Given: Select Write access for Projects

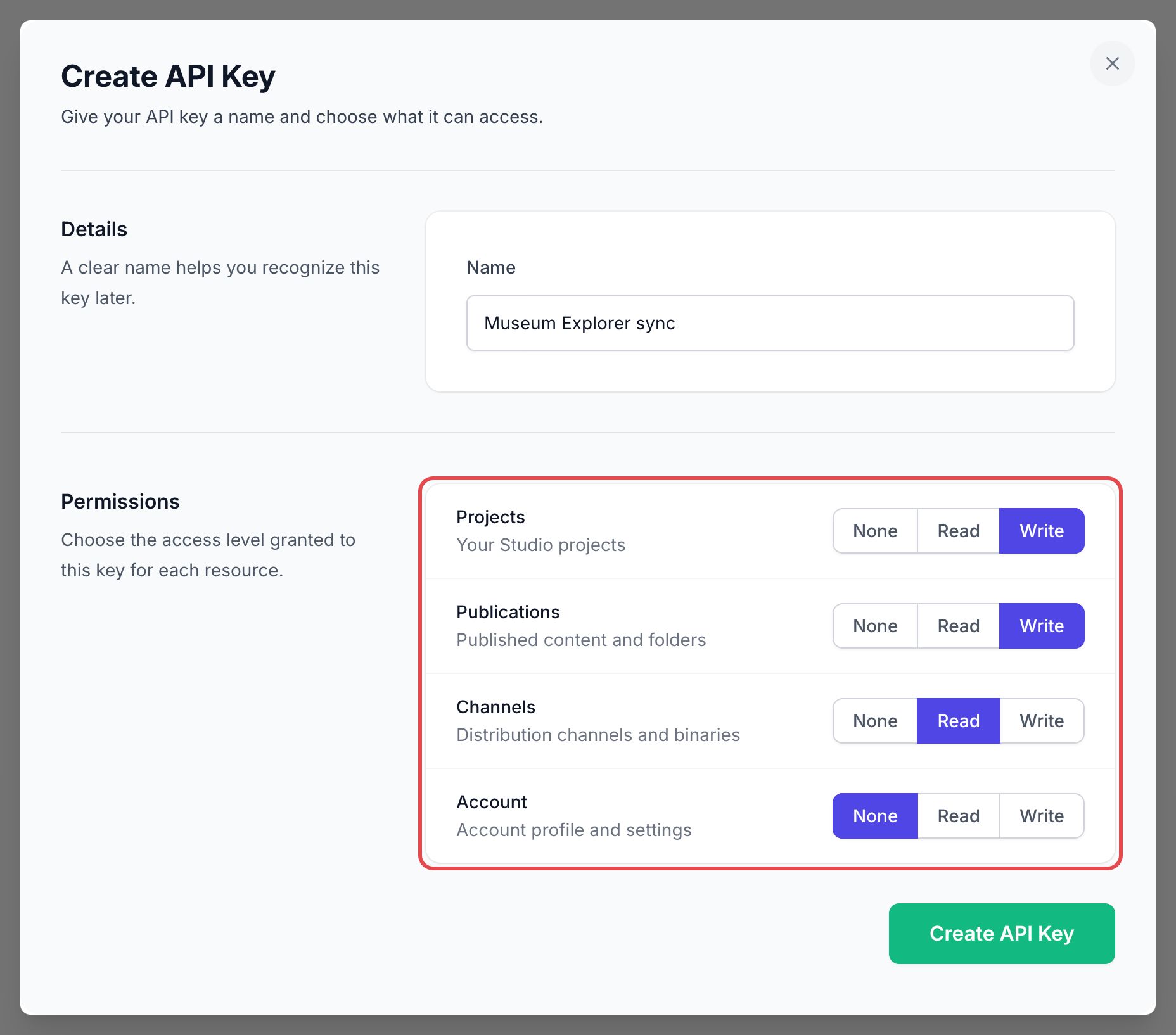Looking at the screenshot, I should click(x=1042, y=531).
